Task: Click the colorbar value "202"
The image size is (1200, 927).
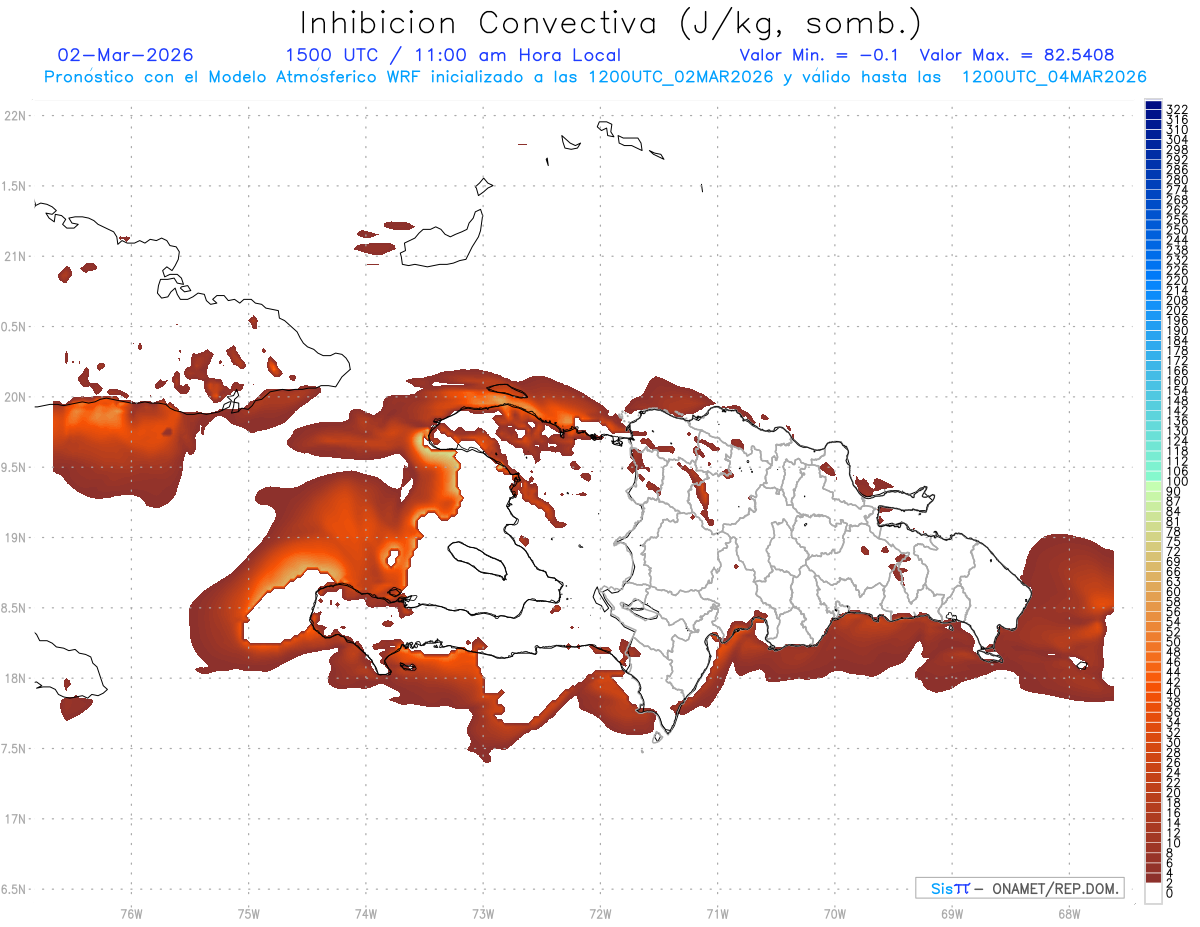Action: tap(1177, 310)
